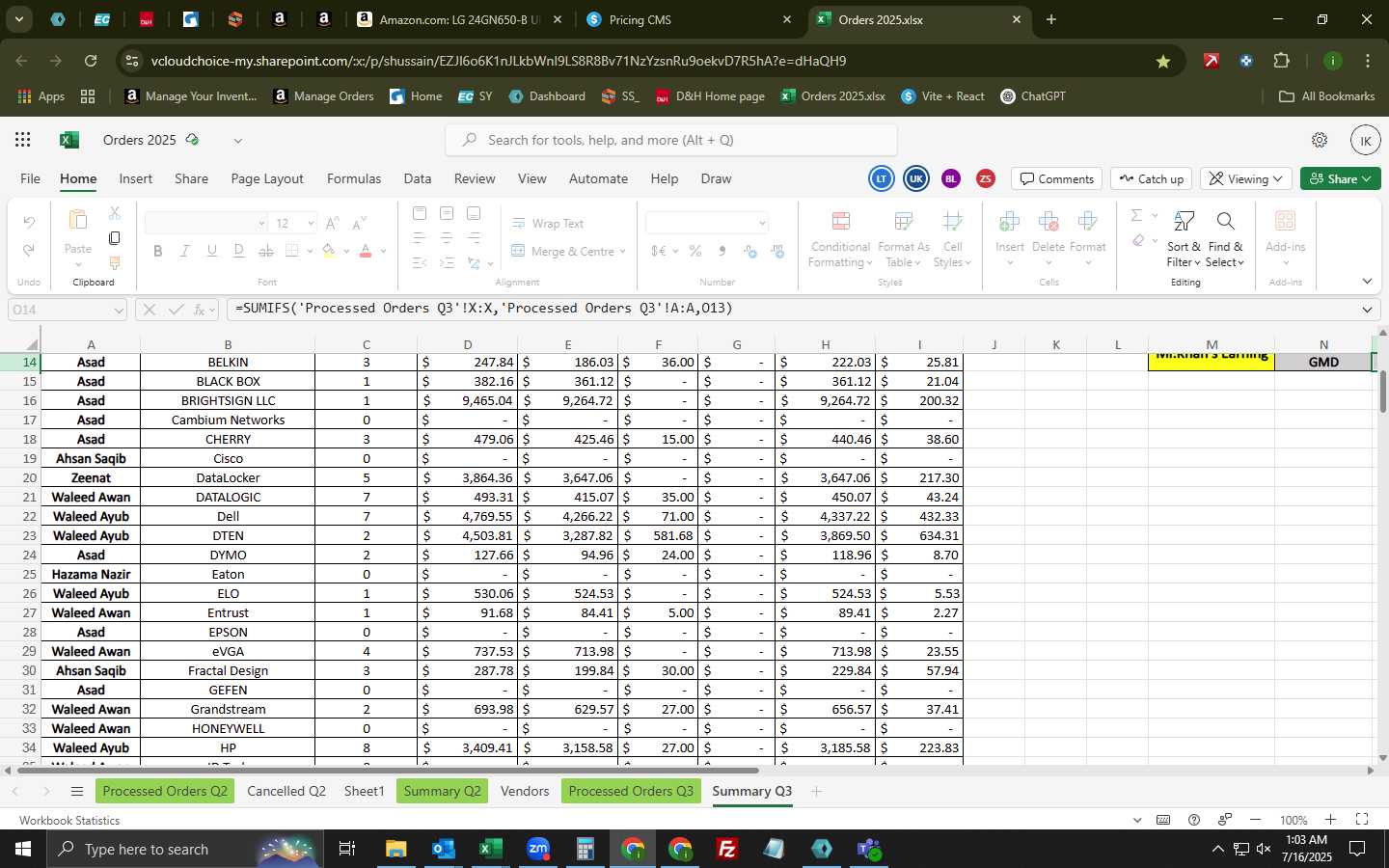Viewport: 1389px width, 868px height.
Task: Switch to the Data ribbon tab
Action: (418, 178)
